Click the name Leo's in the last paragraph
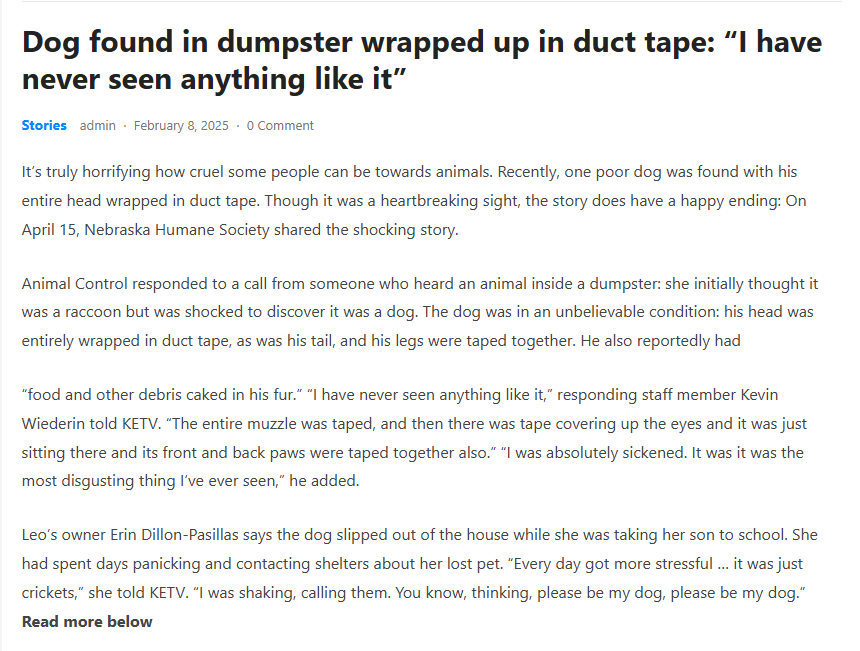This screenshot has width=860, height=651. (43, 535)
